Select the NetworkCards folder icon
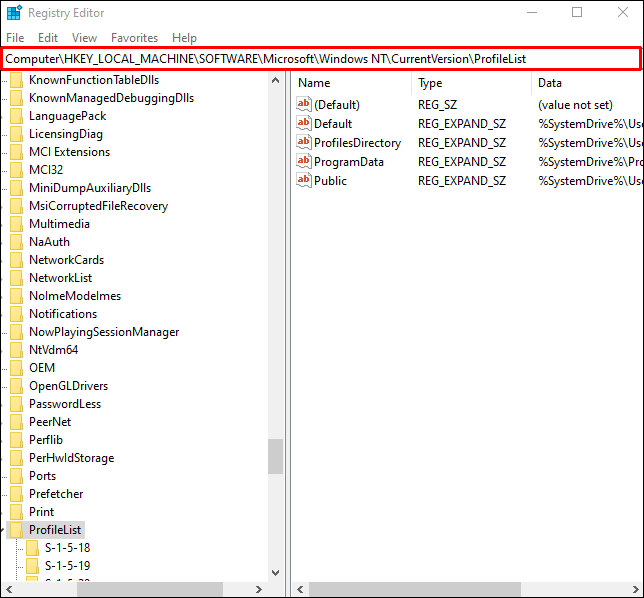Viewport: 644px width, 598px height. pos(16,260)
